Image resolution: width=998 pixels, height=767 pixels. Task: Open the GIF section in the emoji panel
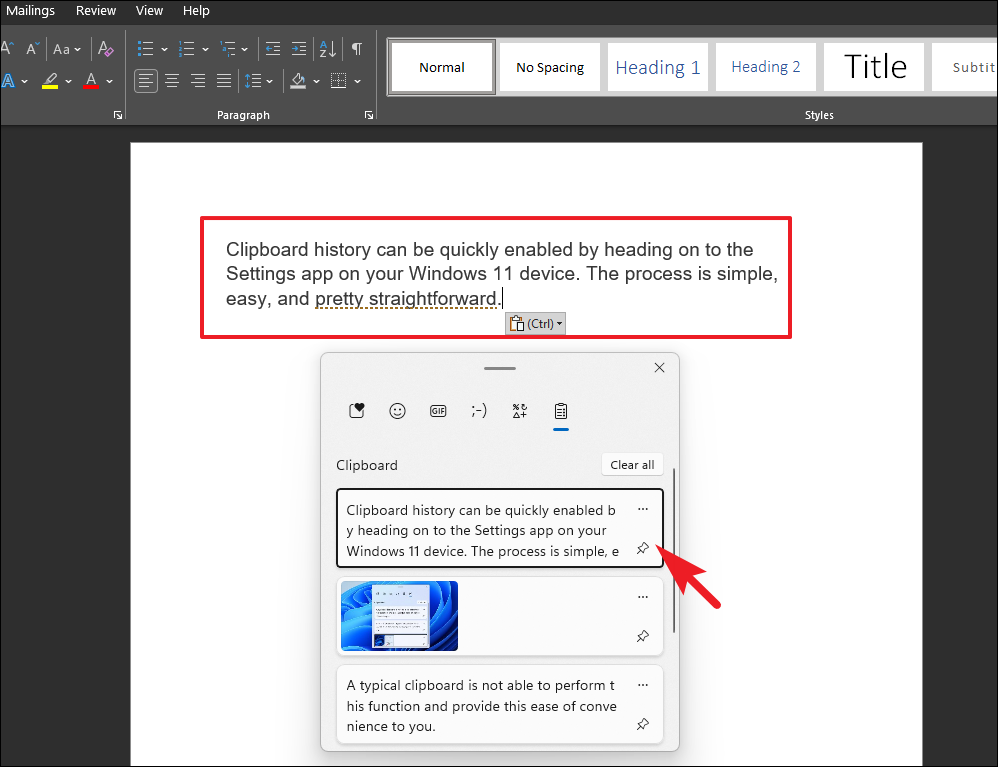click(437, 410)
